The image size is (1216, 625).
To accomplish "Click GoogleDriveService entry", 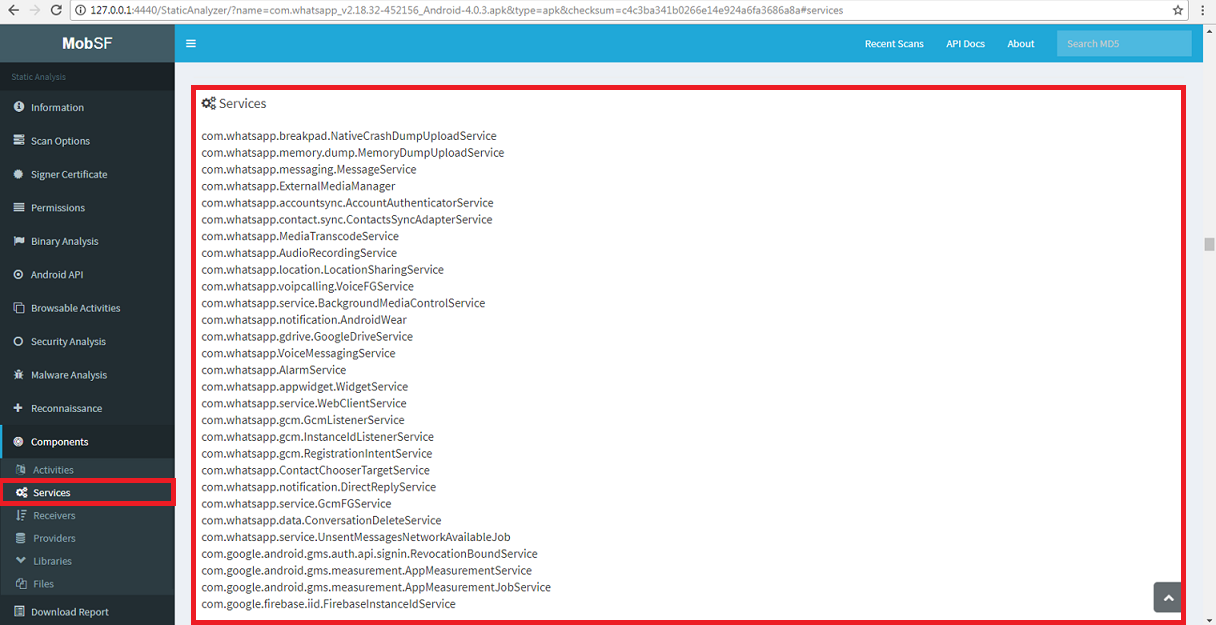I will click(x=307, y=337).
